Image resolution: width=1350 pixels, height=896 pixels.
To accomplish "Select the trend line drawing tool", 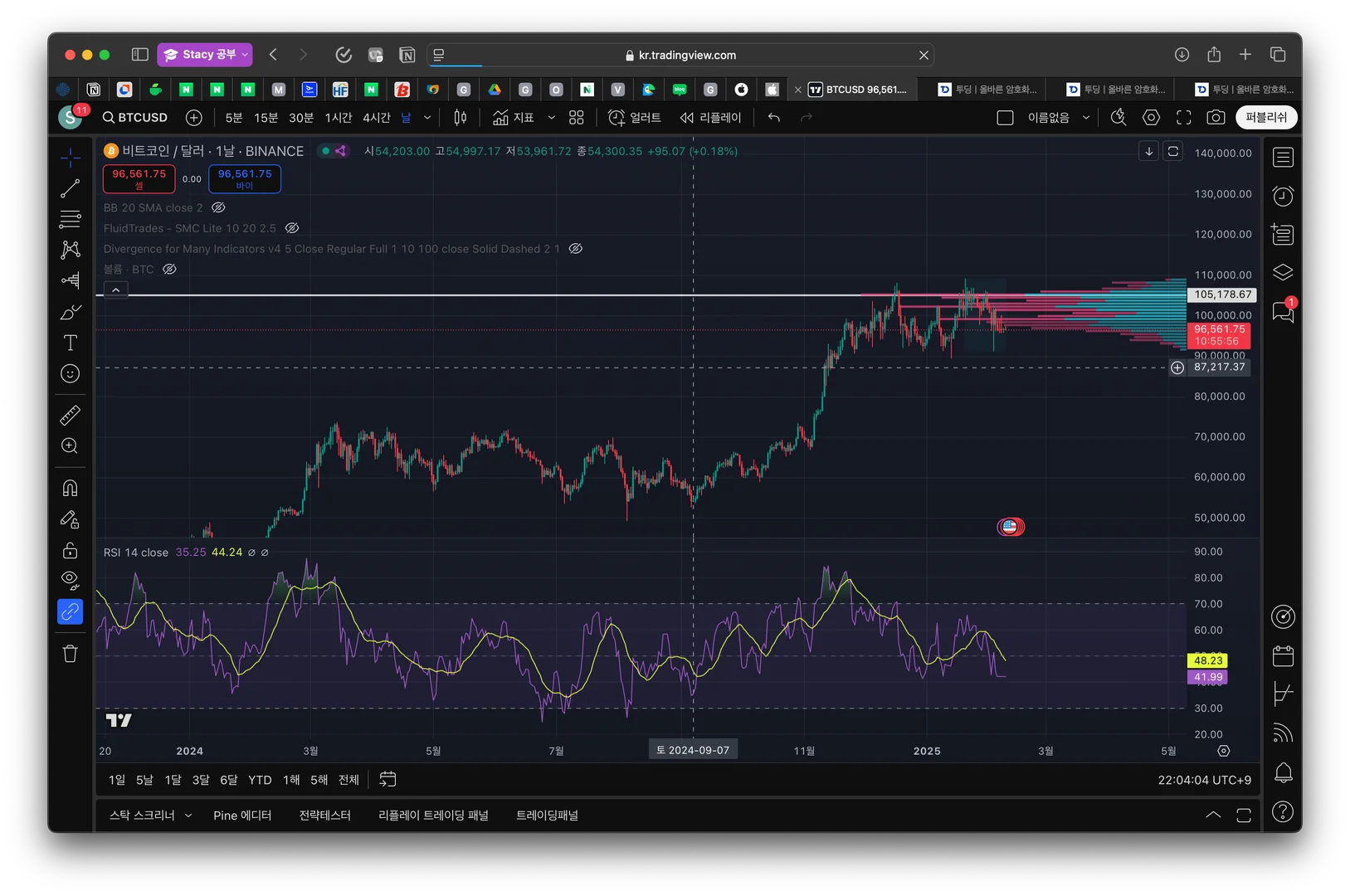I will click(71, 188).
